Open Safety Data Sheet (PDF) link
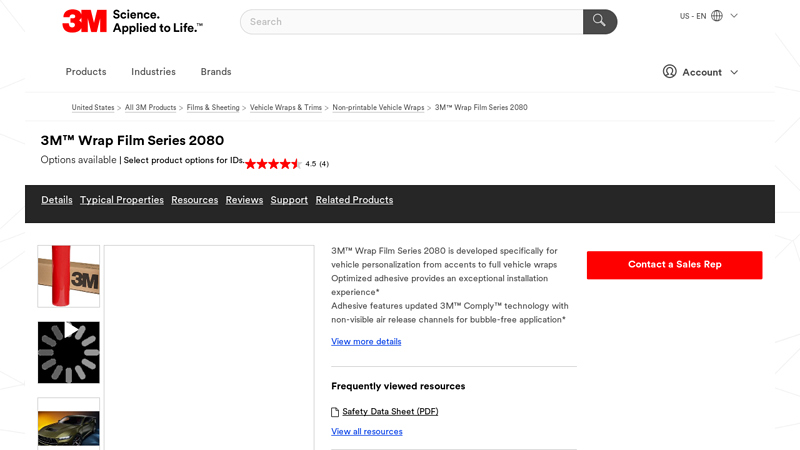800x450 pixels. click(x=390, y=411)
